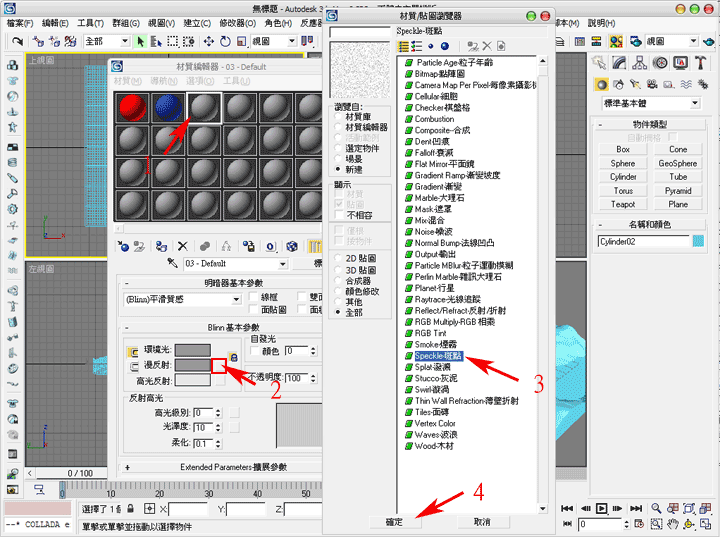This screenshot has height=537, width=720.
Task: Select the 2D 貼圖 radio button
Action: [x=339, y=258]
